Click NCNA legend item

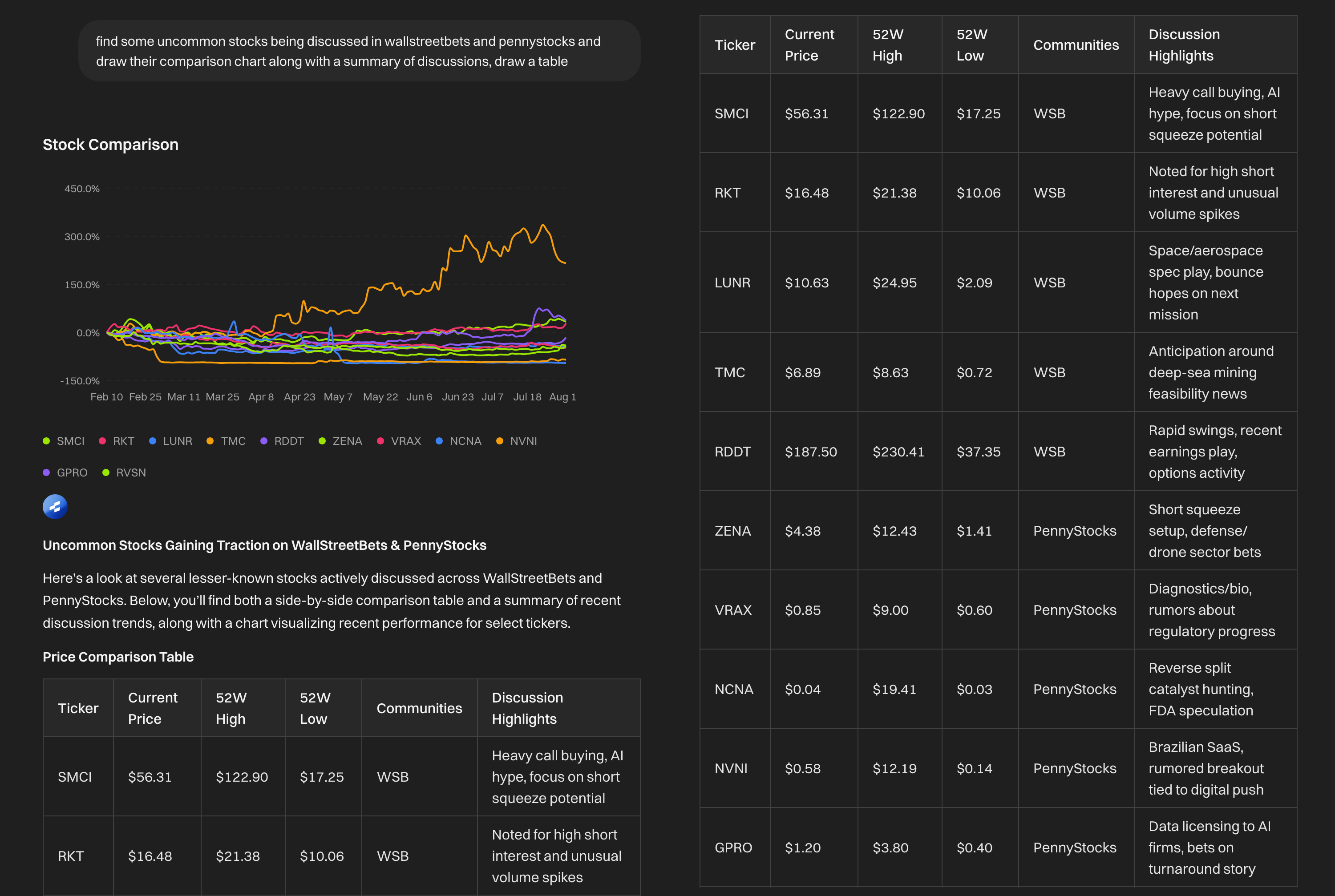pyautogui.click(x=465, y=441)
